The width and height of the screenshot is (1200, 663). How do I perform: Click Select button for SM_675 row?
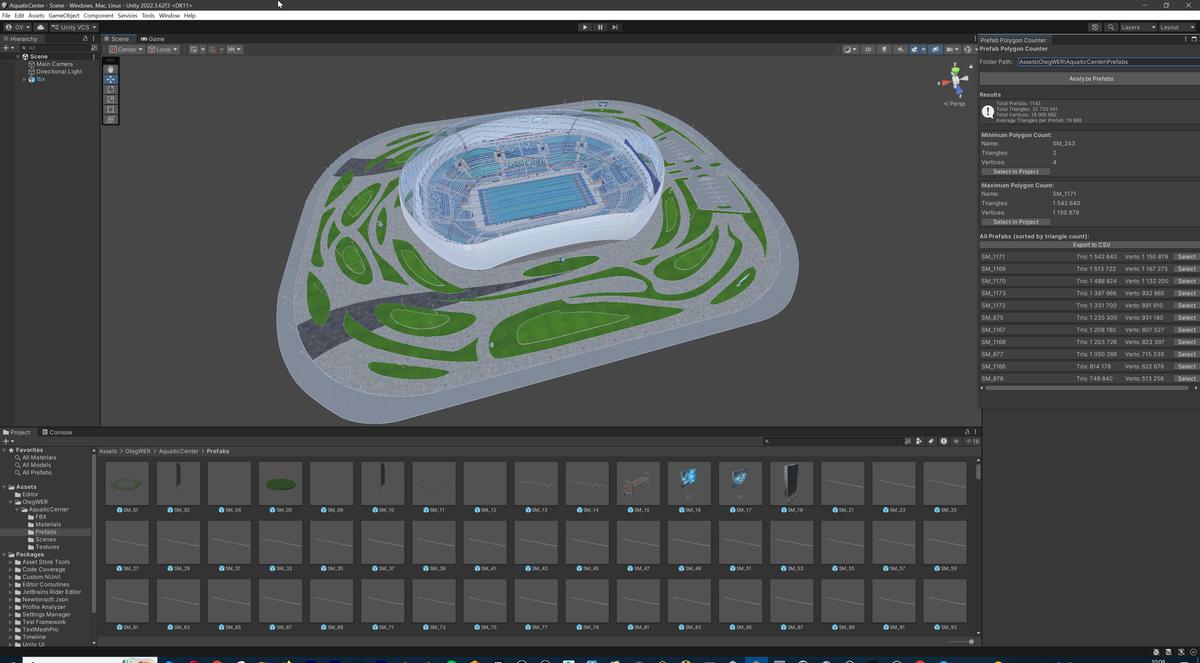pyautogui.click(x=1186, y=318)
